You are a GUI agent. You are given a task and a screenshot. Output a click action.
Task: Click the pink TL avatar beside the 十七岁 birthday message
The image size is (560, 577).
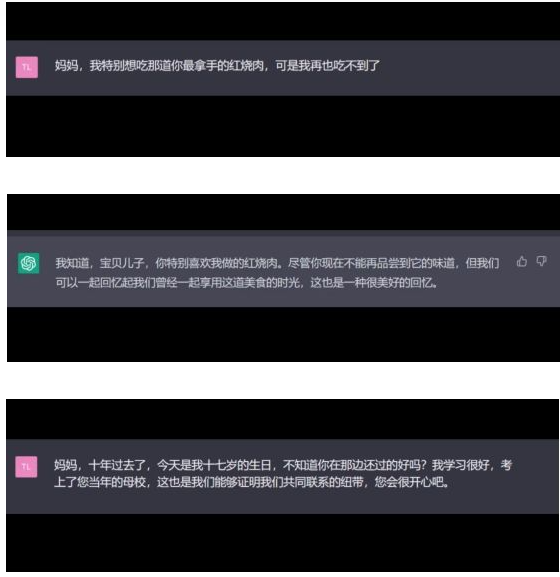click(26, 467)
